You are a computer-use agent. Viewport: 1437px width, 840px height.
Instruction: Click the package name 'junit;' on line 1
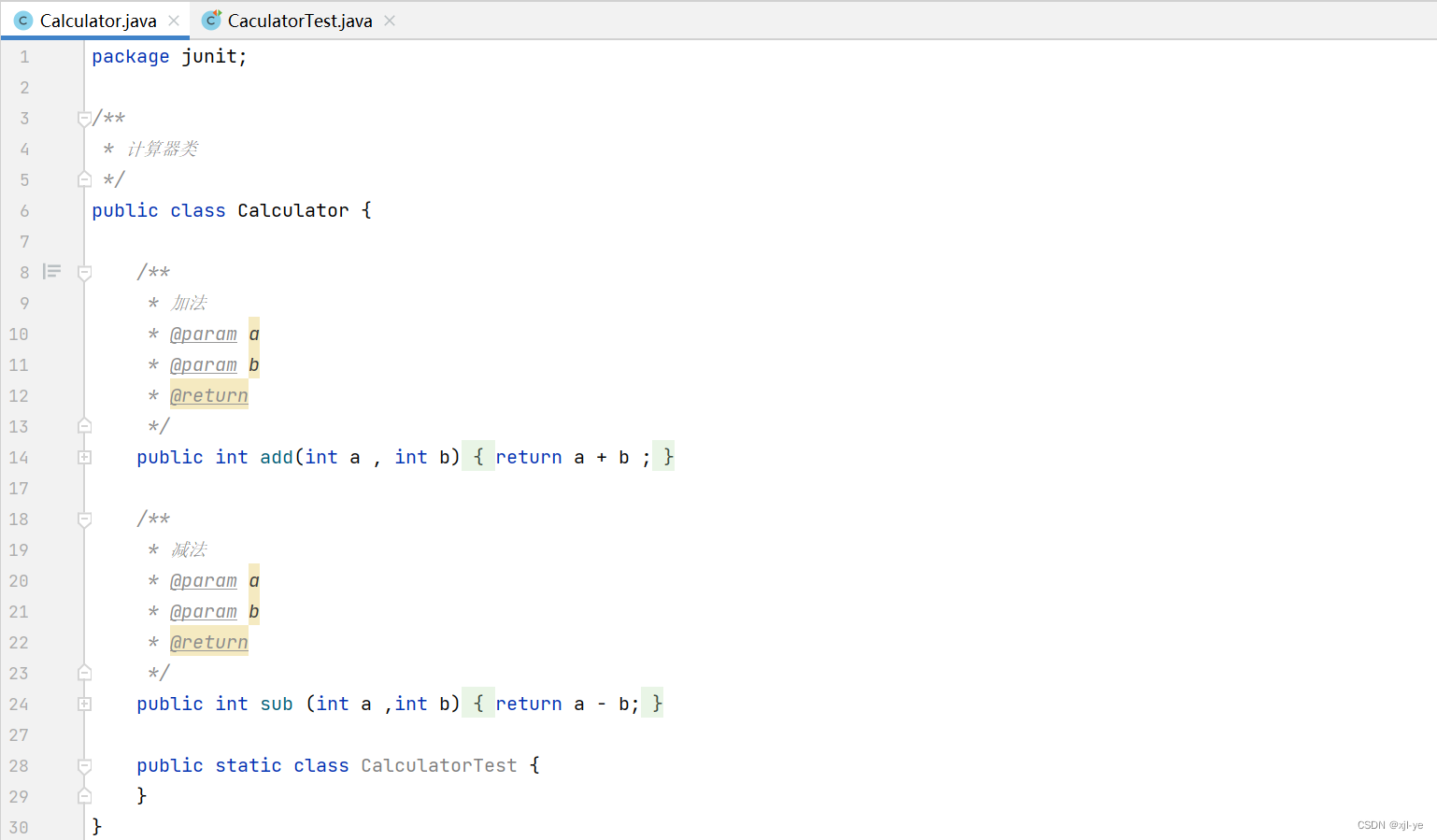point(215,56)
